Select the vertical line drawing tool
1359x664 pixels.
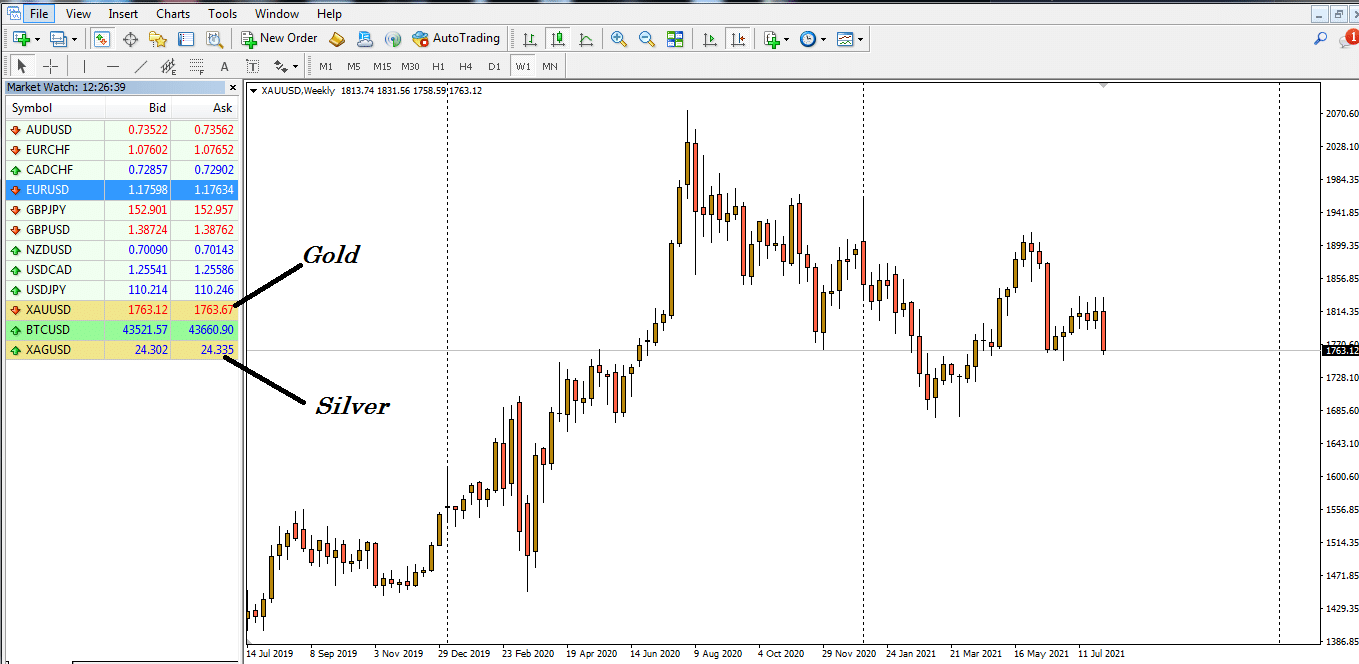pyautogui.click(x=85, y=67)
